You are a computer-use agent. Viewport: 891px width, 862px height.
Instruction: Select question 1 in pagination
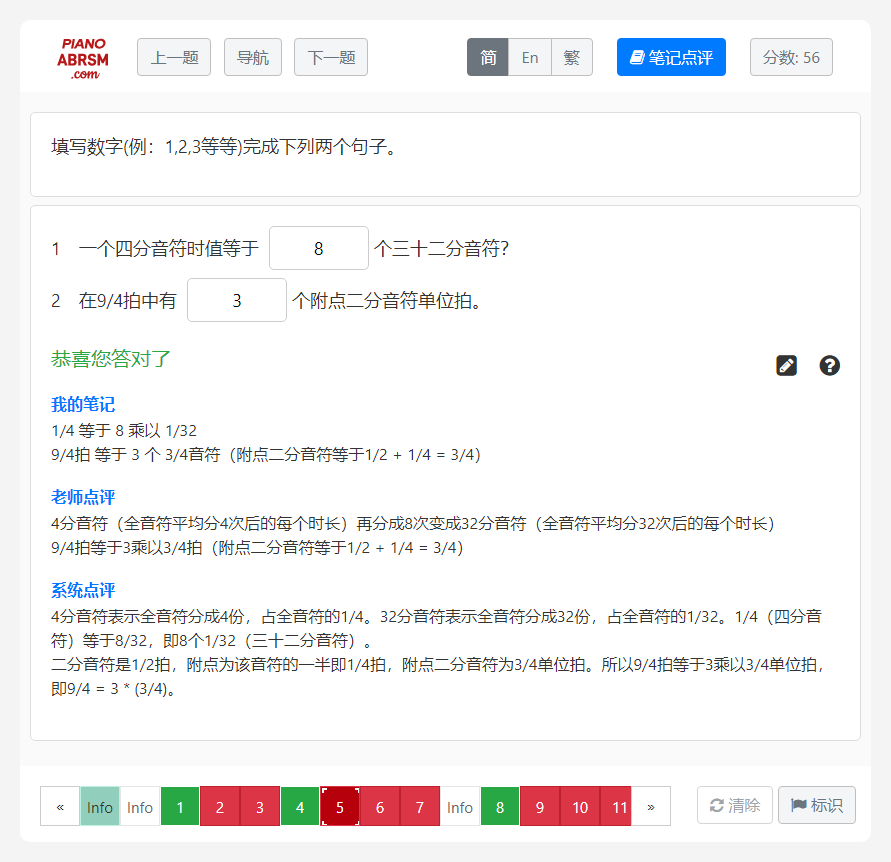tap(180, 806)
